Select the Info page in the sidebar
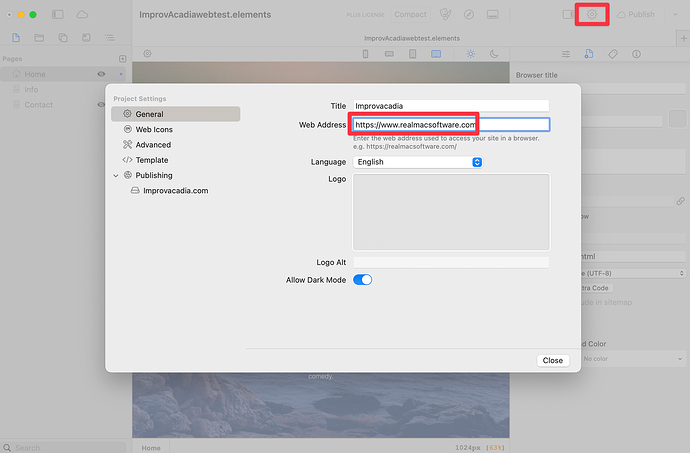This screenshot has height=453, width=690. point(63,89)
